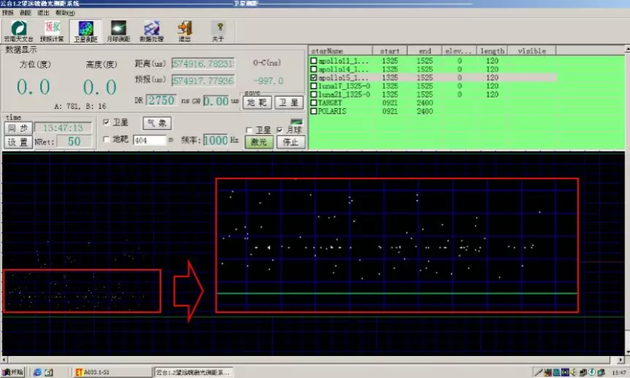
Task: Tick the POLARIS entry checkbox
Action: click(x=314, y=111)
